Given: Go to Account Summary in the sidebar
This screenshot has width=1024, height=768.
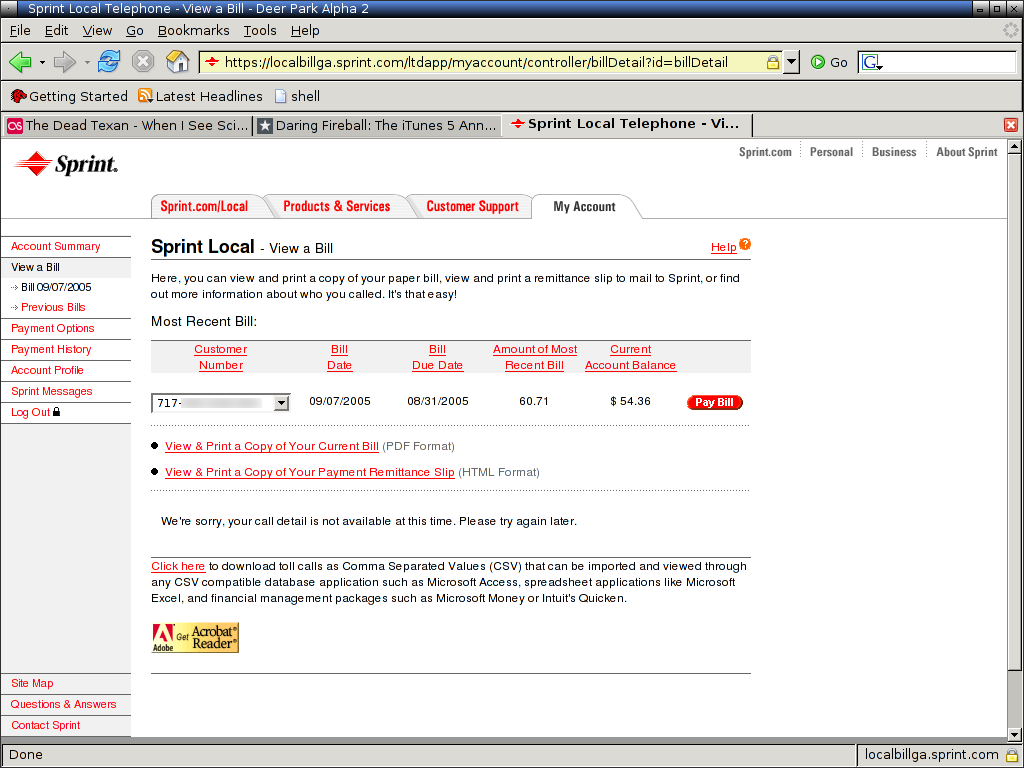Looking at the screenshot, I should click(x=56, y=246).
